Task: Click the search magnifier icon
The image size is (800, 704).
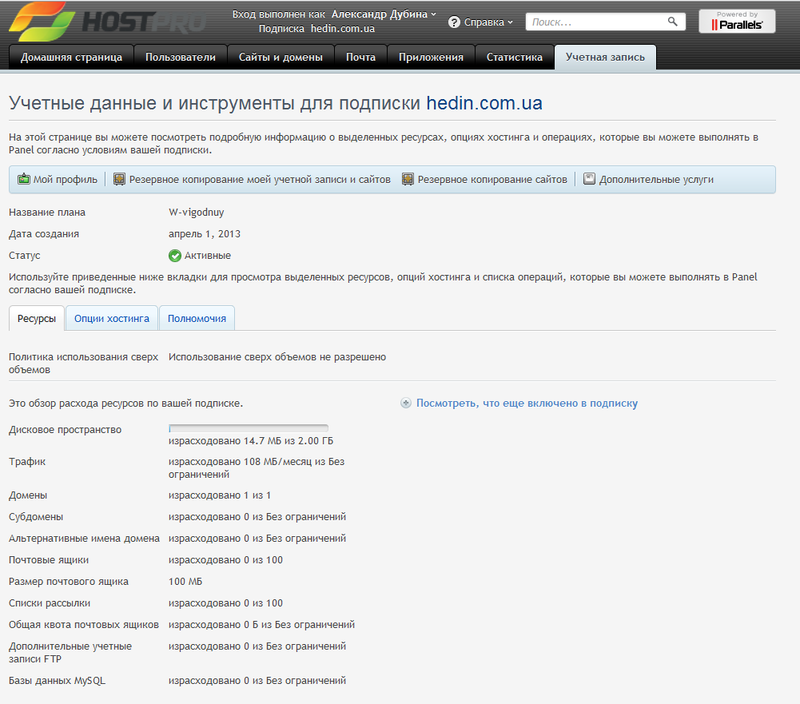Action: (672, 21)
